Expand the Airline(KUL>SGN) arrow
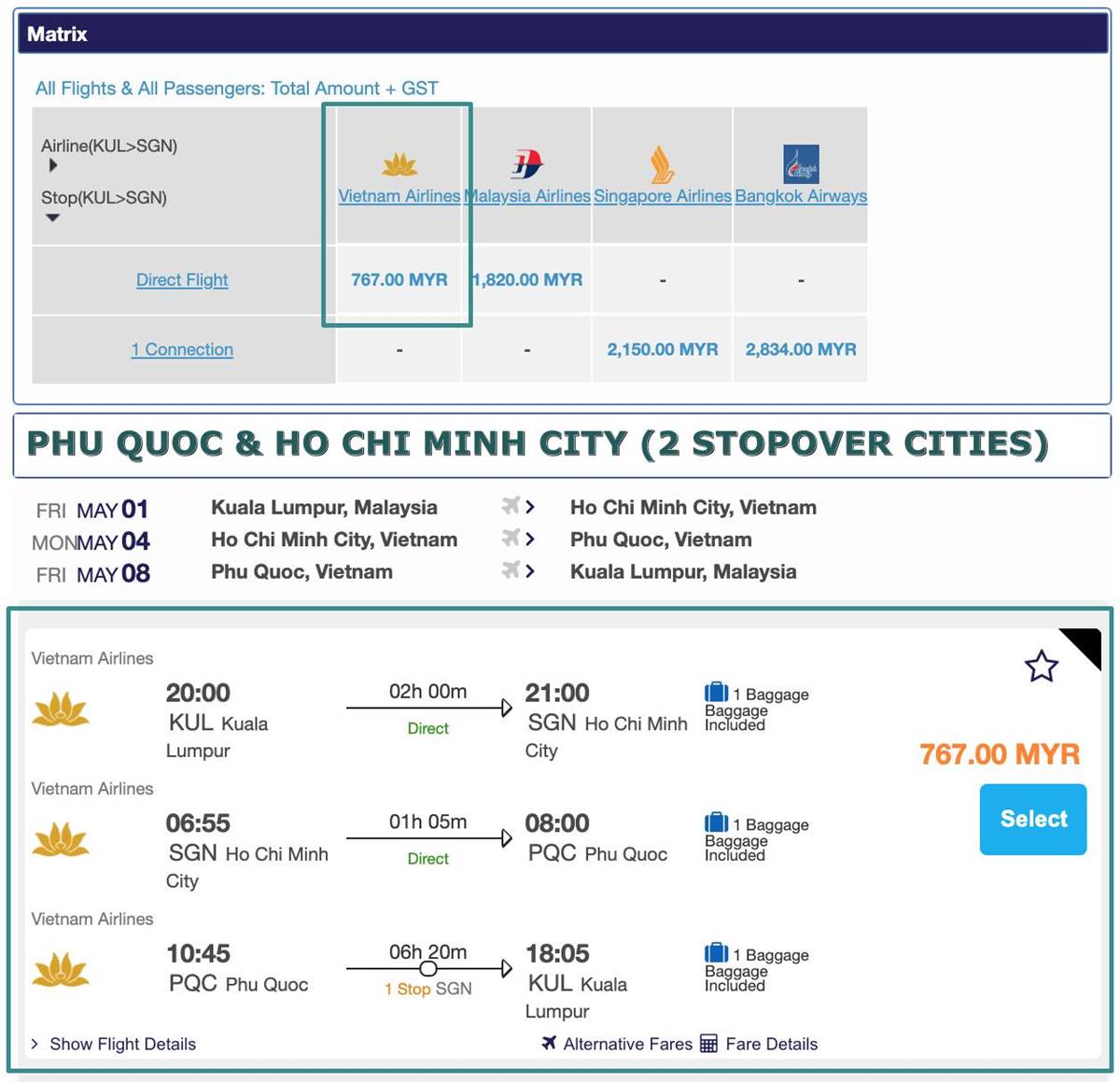This screenshot has height=1082, width=1120. pyautogui.click(x=52, y=165)
